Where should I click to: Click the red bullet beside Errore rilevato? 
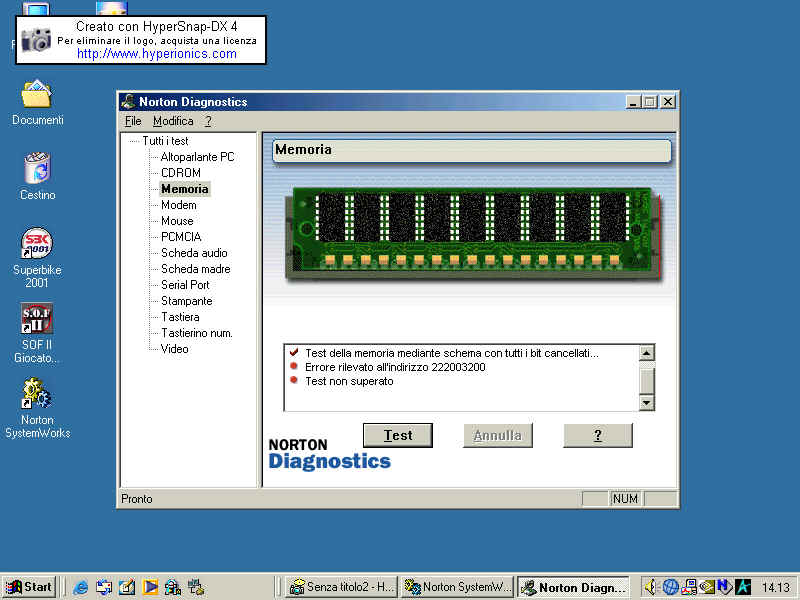(294, 366)
